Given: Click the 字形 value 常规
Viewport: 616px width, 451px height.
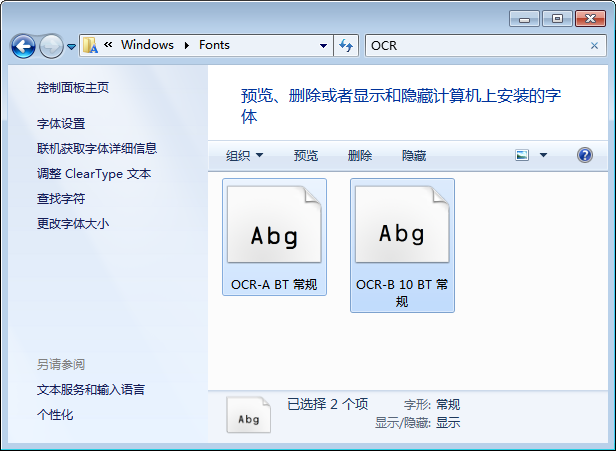Looking at the screenshot, I should 448,405.
